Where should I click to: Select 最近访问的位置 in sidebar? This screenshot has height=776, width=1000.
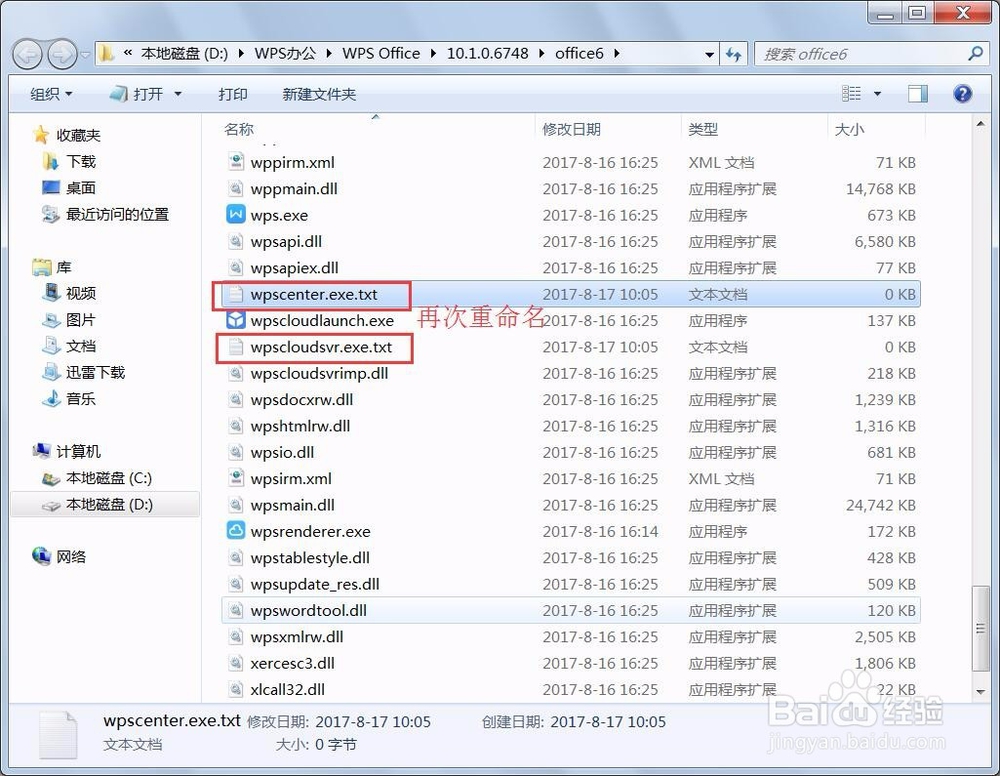[x=106, y=215]
